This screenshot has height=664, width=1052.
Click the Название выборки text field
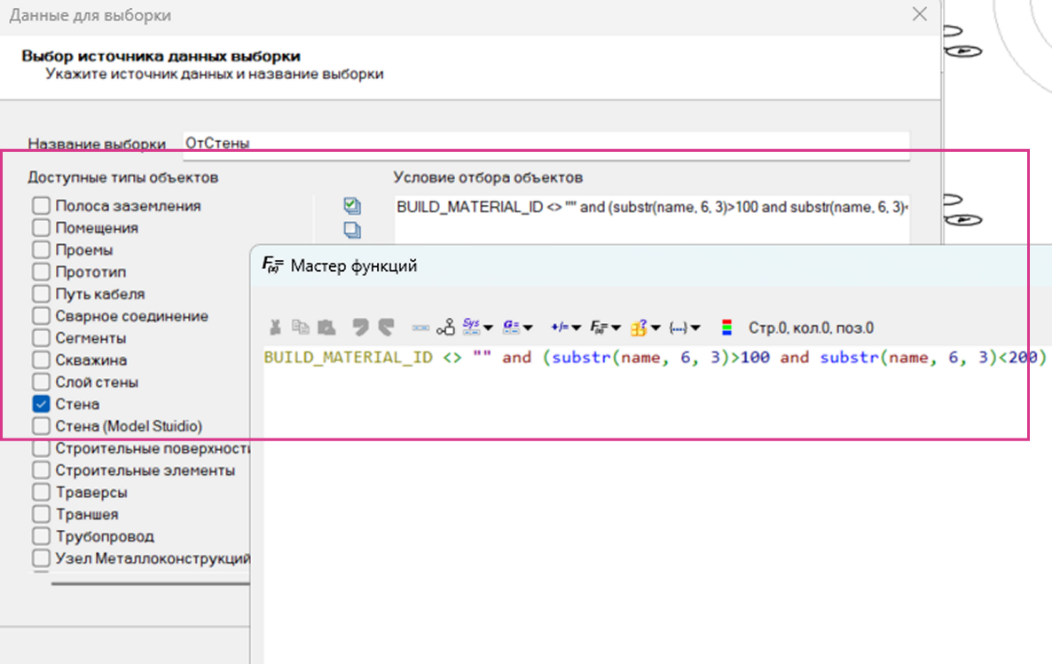click(545, 143)
